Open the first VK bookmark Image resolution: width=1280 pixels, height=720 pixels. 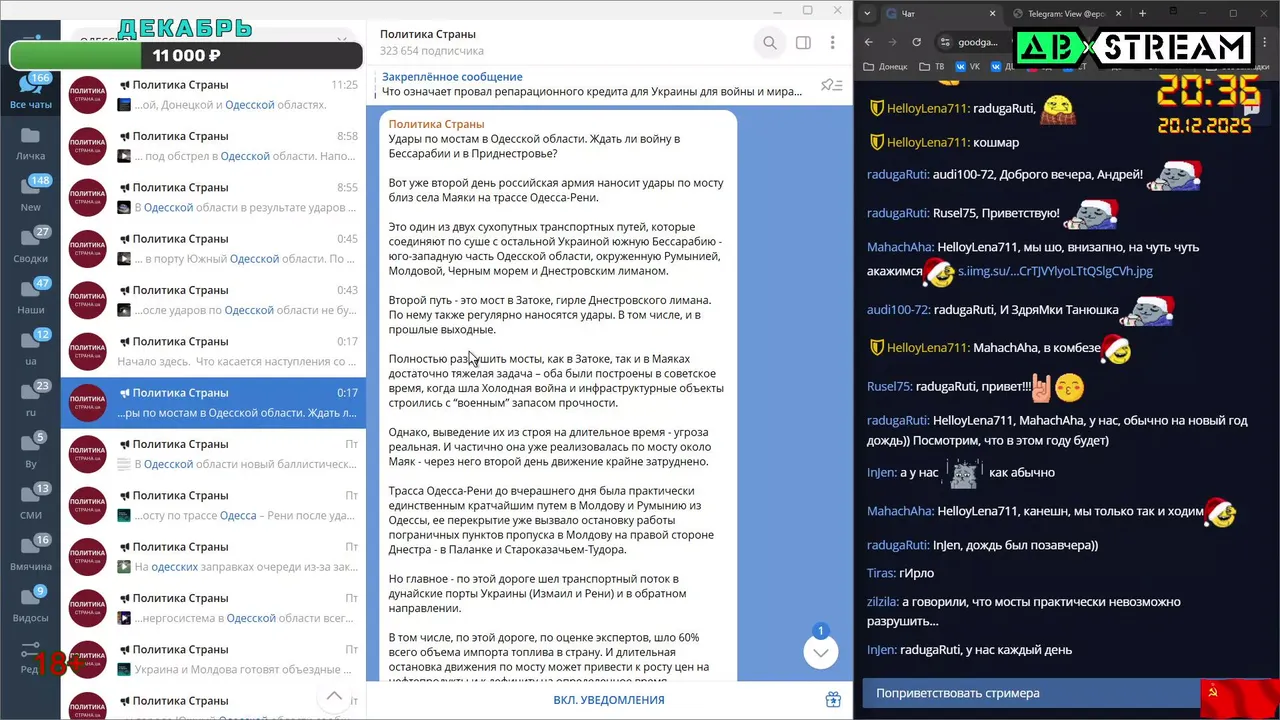[968, 67]
